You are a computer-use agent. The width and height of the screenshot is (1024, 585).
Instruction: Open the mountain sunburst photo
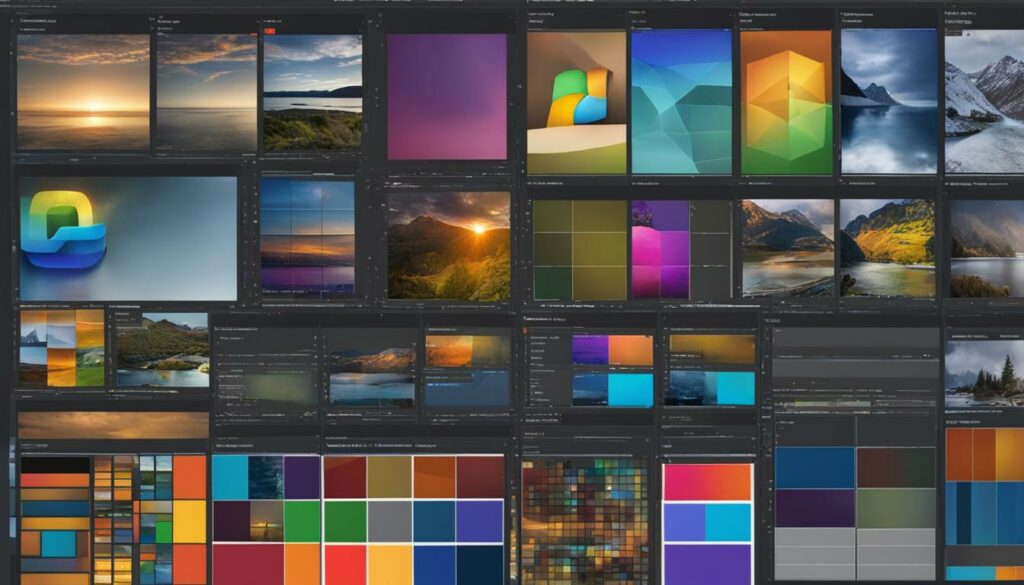(448, 245)
